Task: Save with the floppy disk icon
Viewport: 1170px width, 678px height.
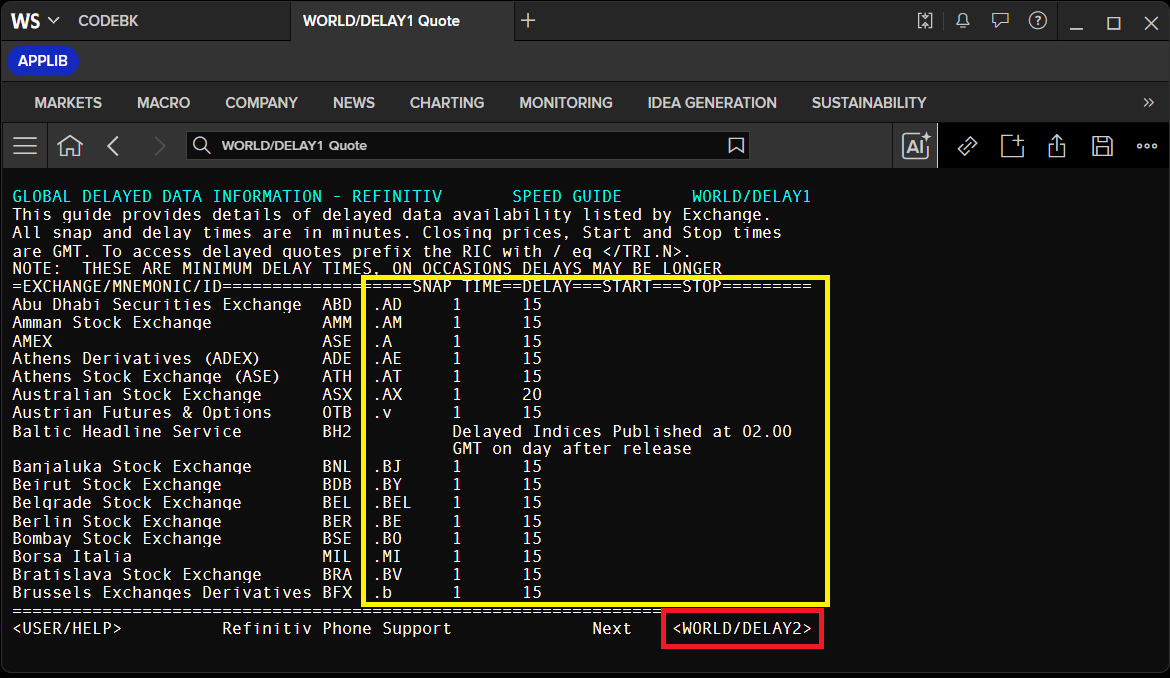Action: tap(1102, 145)
